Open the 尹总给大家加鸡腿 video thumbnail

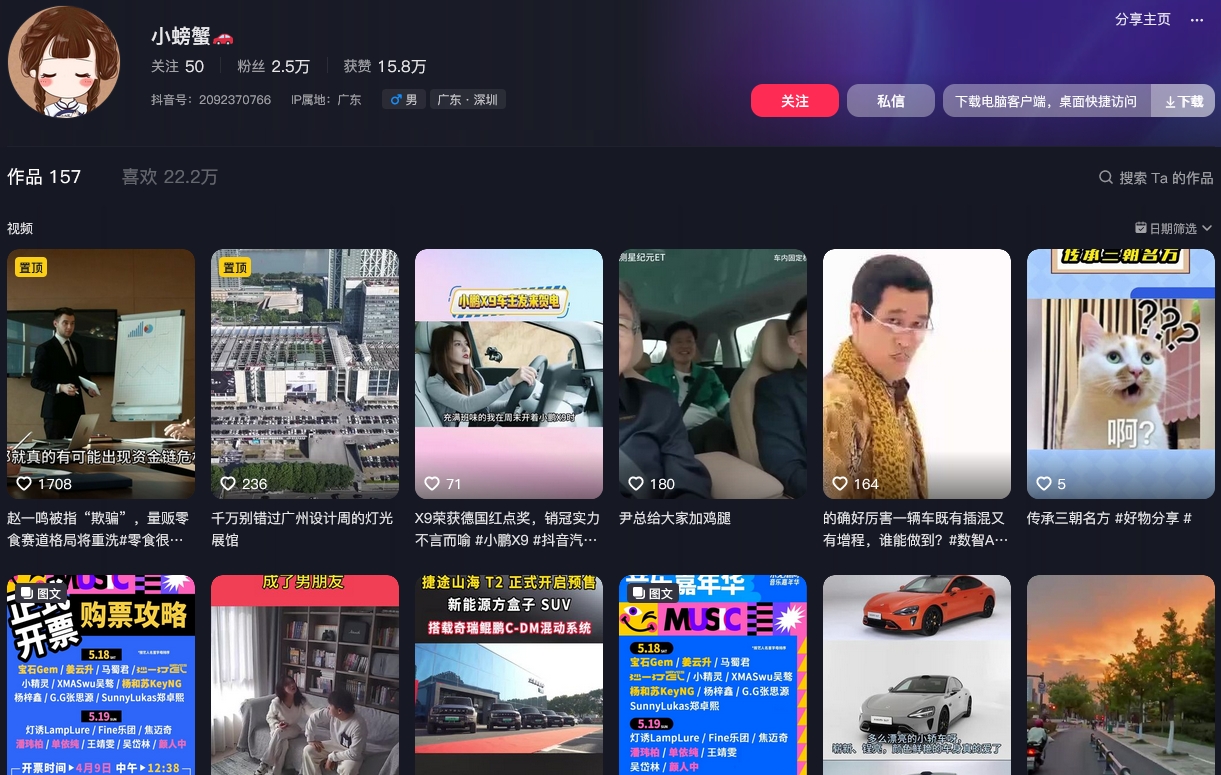[x=713, y=374]
